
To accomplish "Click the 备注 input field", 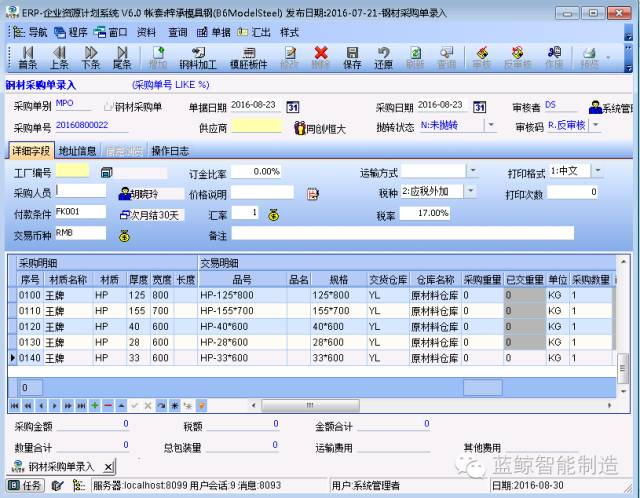I will point(402,233).
